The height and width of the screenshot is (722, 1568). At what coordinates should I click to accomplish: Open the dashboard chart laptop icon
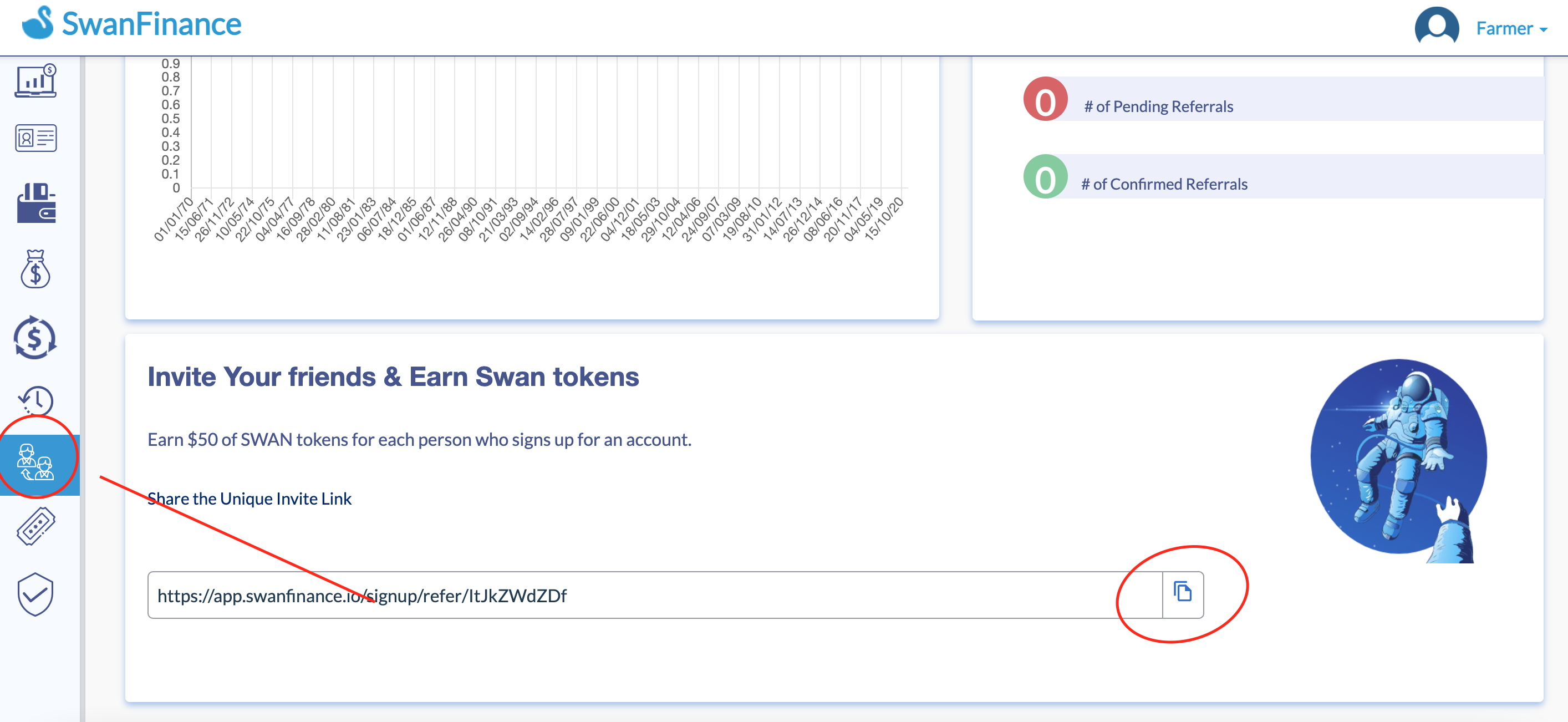click(x=35, y=81)
